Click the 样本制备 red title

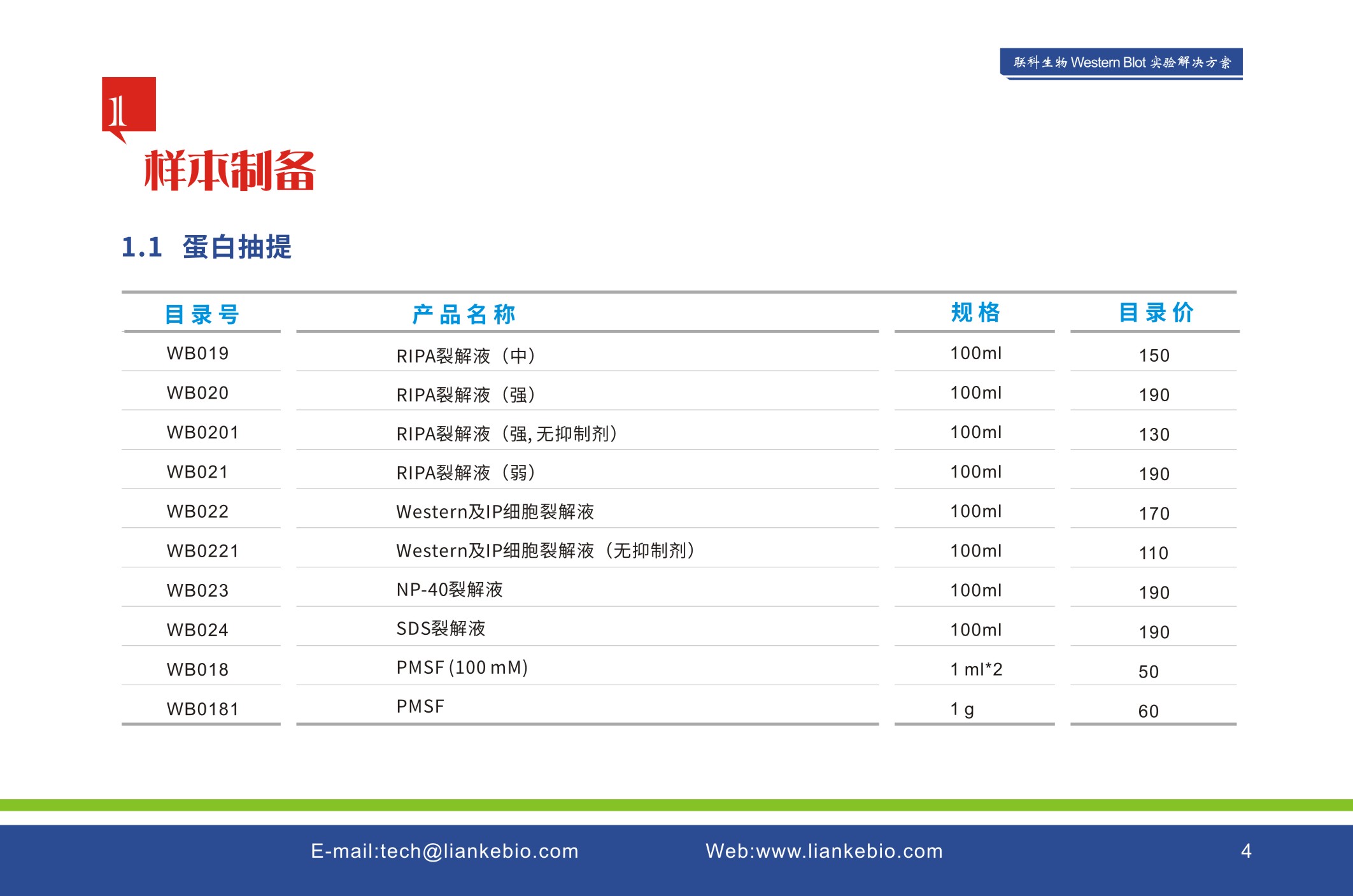229,171
